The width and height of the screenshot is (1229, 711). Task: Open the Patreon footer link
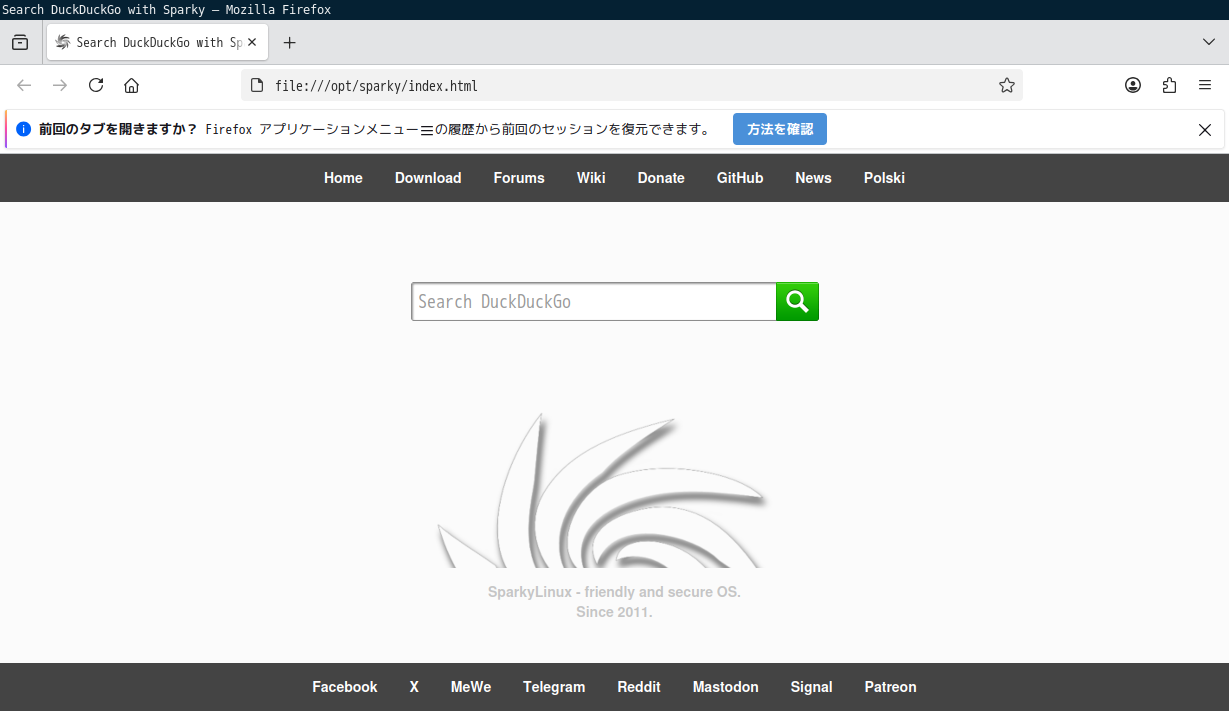[891, 687]
